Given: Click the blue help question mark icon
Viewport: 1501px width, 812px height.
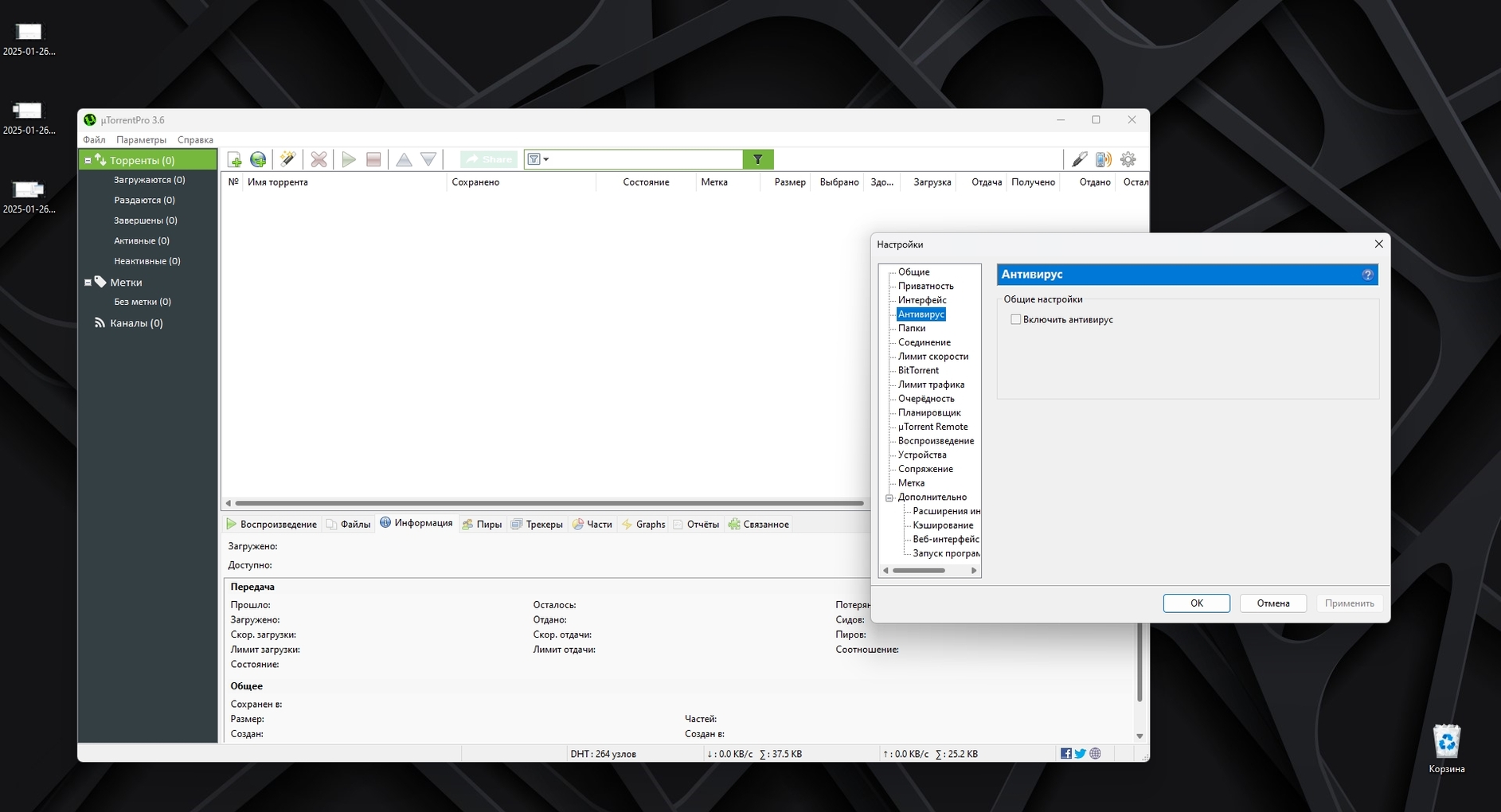Looking at the screenshot, I should tap(1367, 275).
